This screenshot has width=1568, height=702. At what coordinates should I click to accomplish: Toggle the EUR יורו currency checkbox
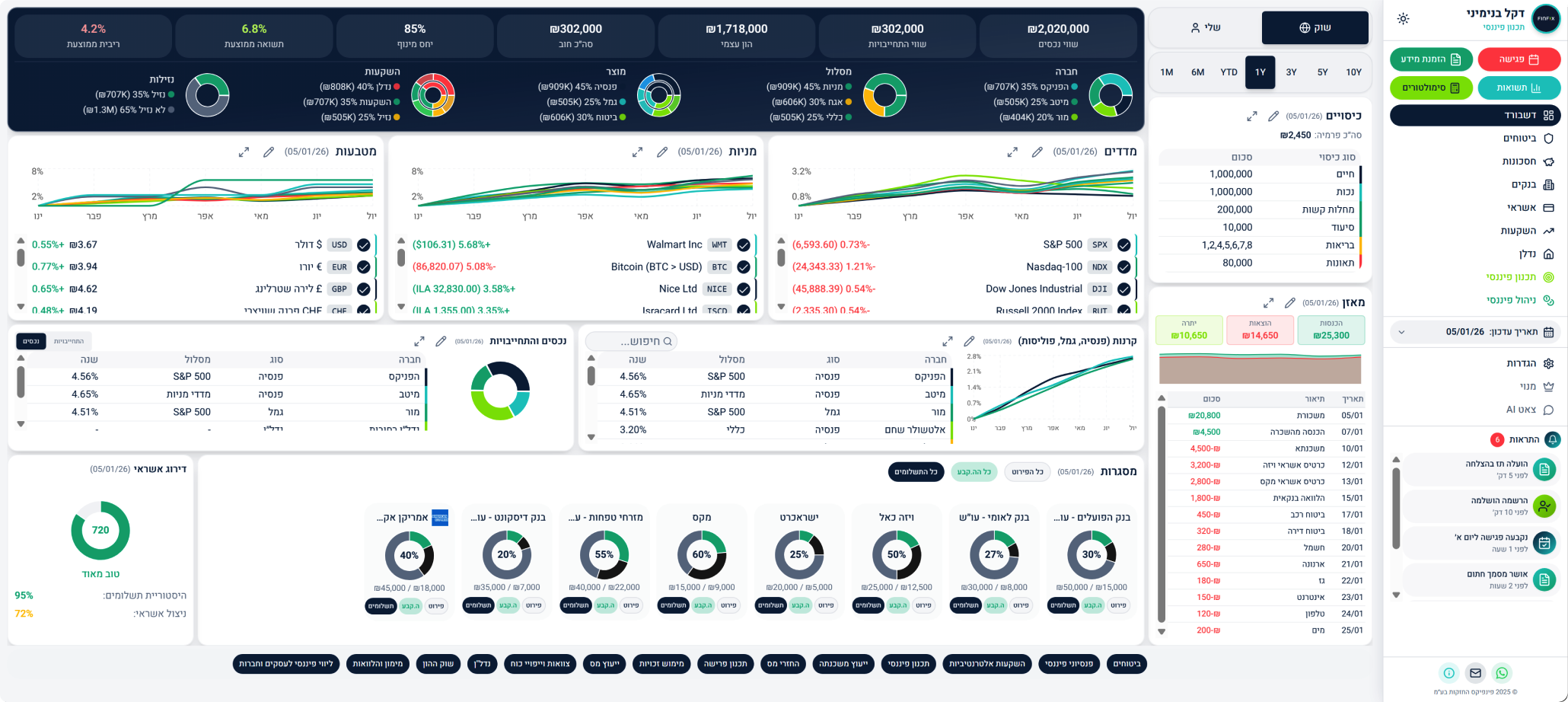coord(364,267)
